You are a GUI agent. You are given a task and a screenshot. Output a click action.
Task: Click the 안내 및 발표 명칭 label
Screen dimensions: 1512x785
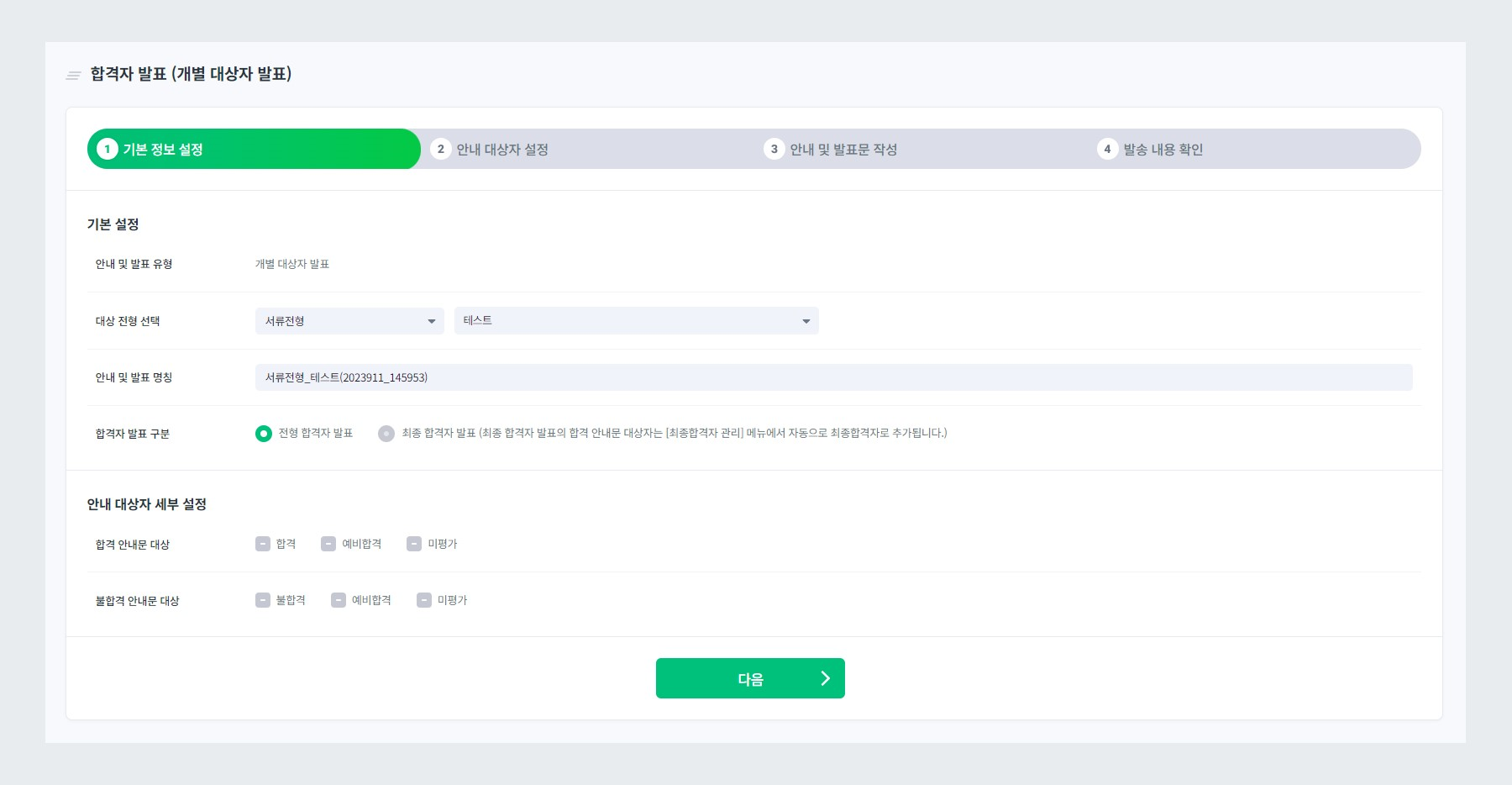[x=134, y=377]
